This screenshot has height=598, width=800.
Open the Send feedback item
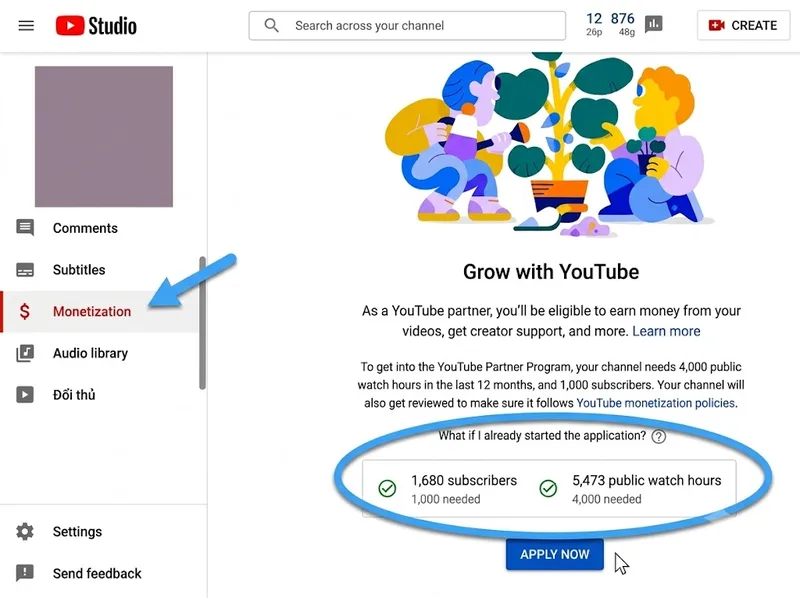coord(99,574)
